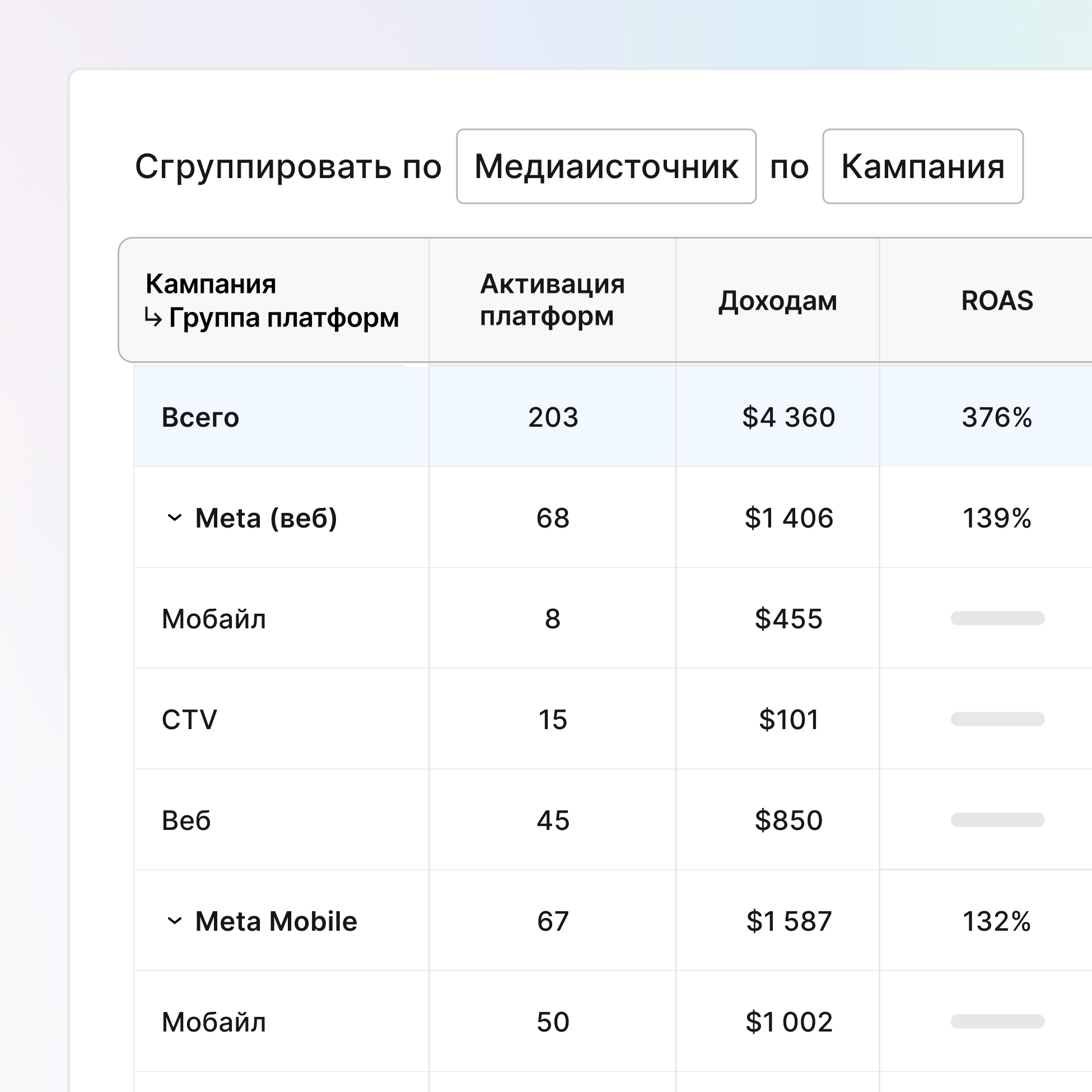This screenshot has height=1092, width=1092.
Task: Click ROAS placeholder bar in CTV row
Action: pos(997,719)
